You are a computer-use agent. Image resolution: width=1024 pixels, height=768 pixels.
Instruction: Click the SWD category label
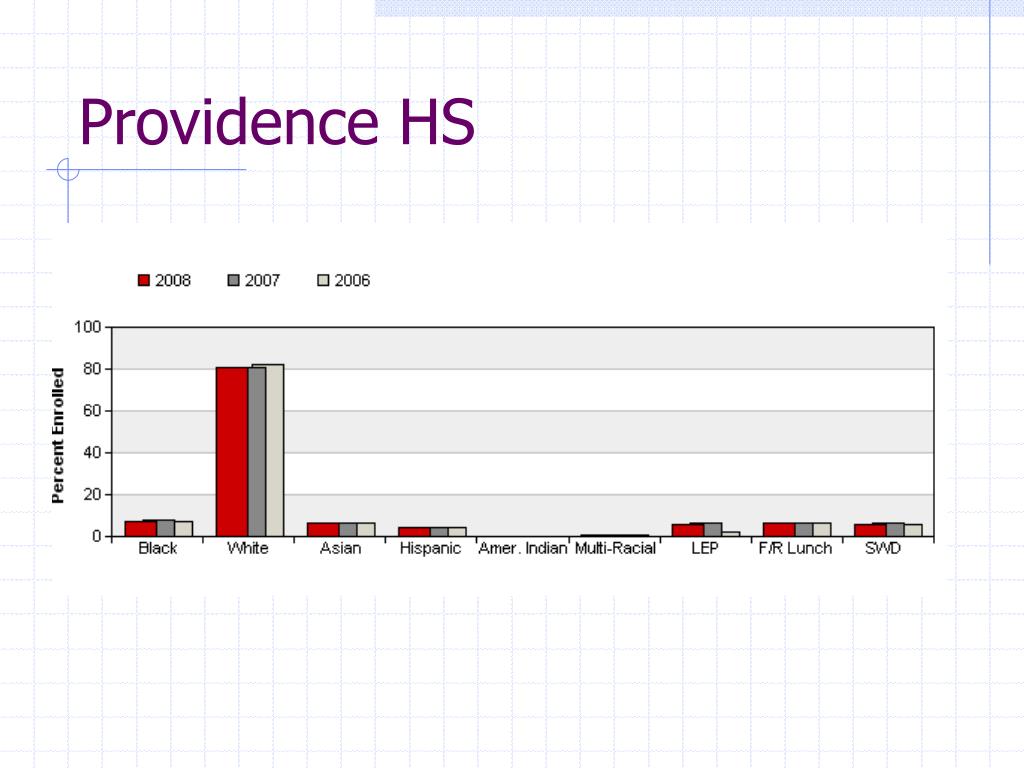[x=883, y=548]
